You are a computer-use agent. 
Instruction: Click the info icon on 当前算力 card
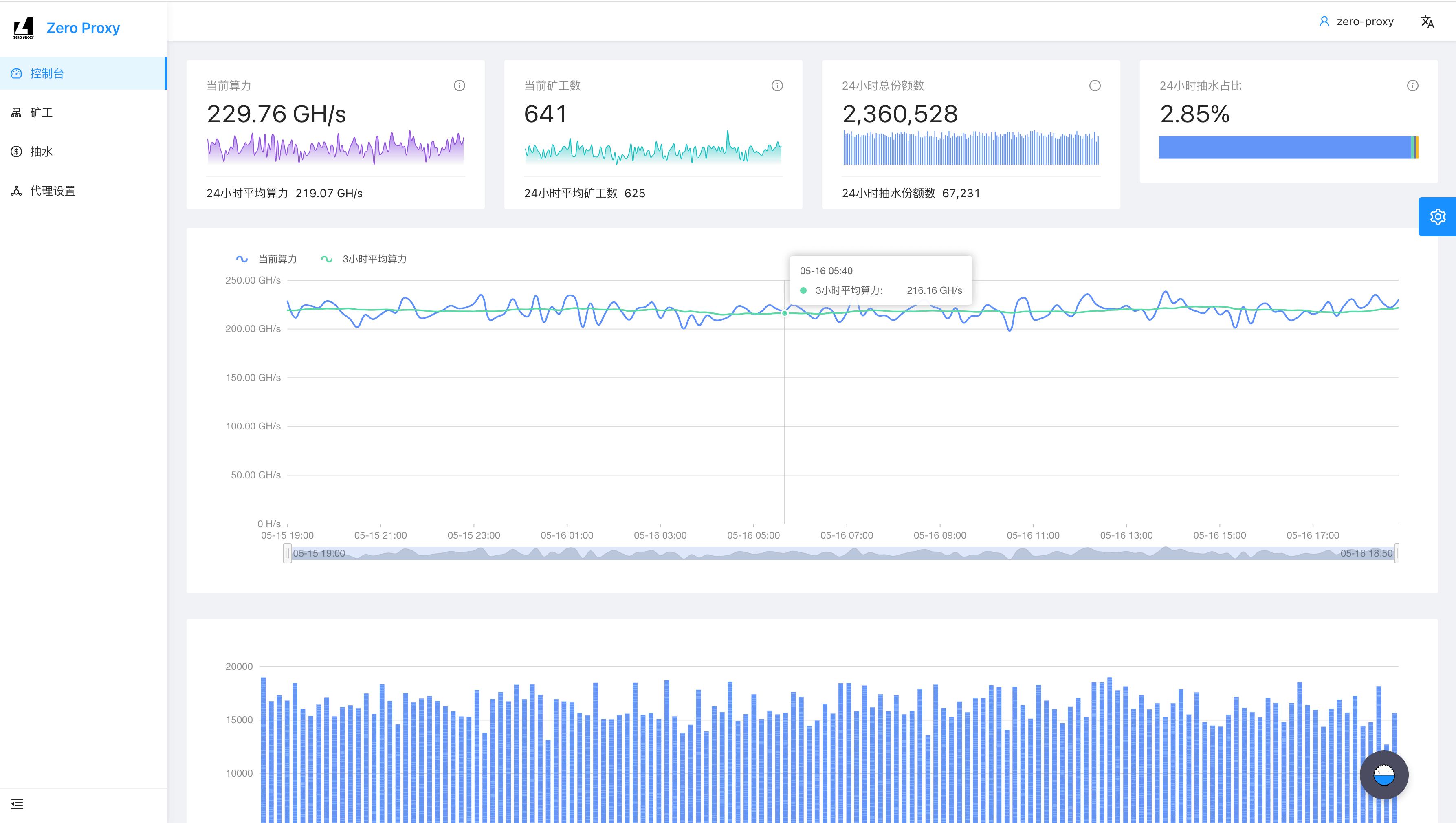click(x=459, y=85)
